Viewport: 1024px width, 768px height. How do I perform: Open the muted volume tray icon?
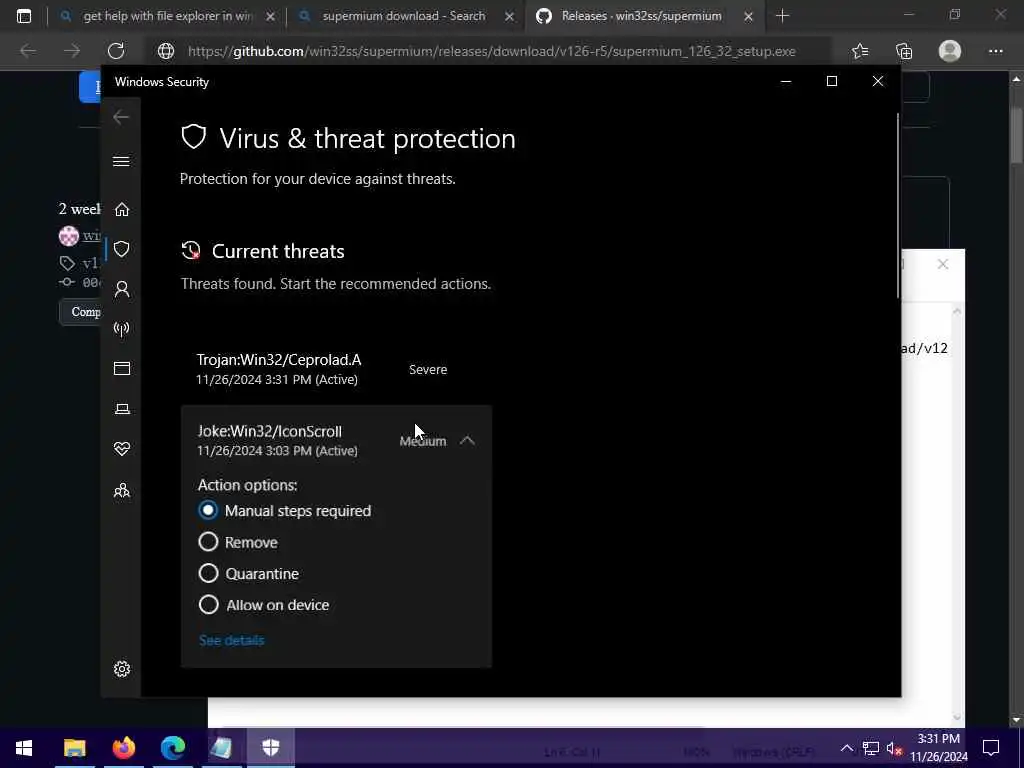[894, 748]
